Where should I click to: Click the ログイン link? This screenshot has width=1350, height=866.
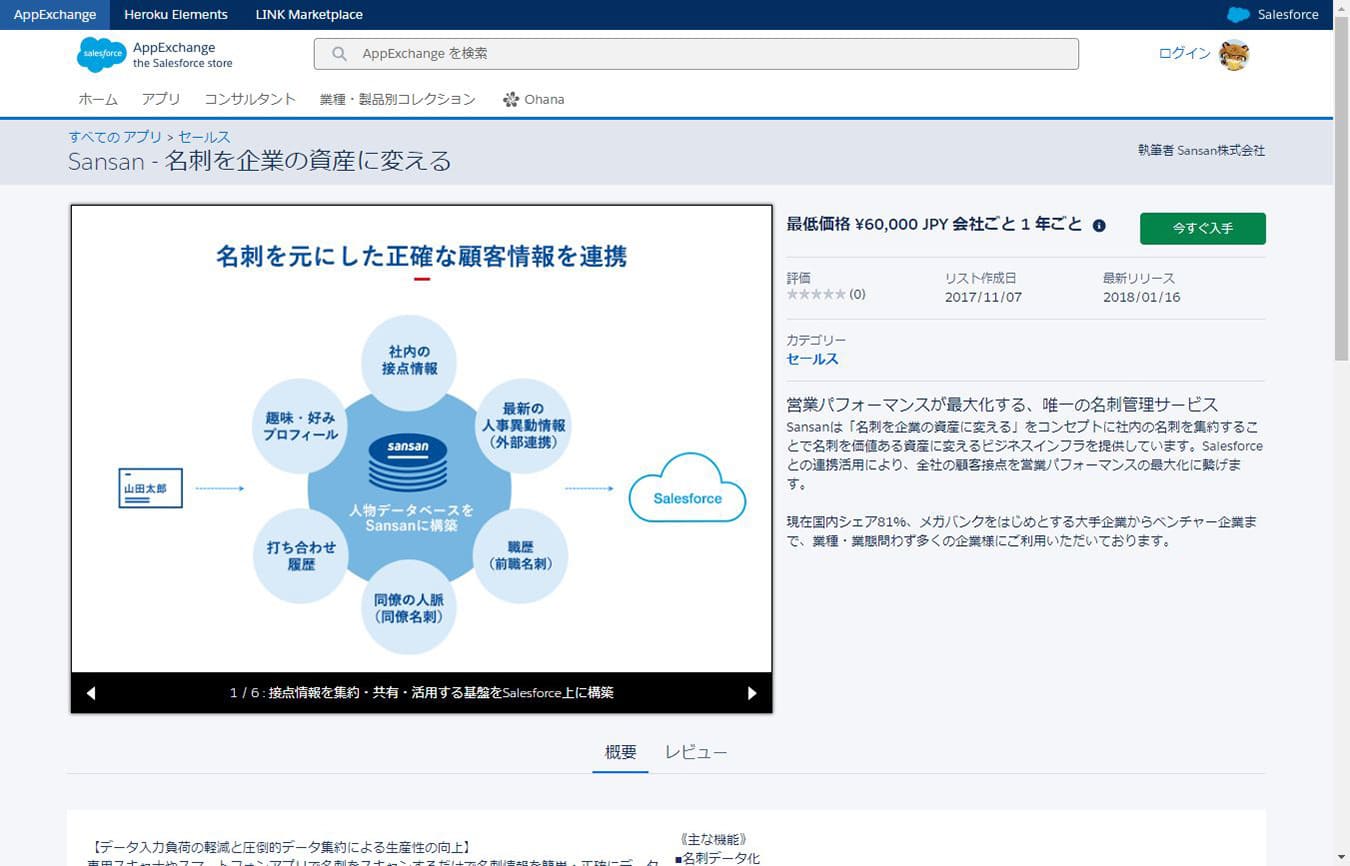pyautogui.click(x=1184, y=54)
